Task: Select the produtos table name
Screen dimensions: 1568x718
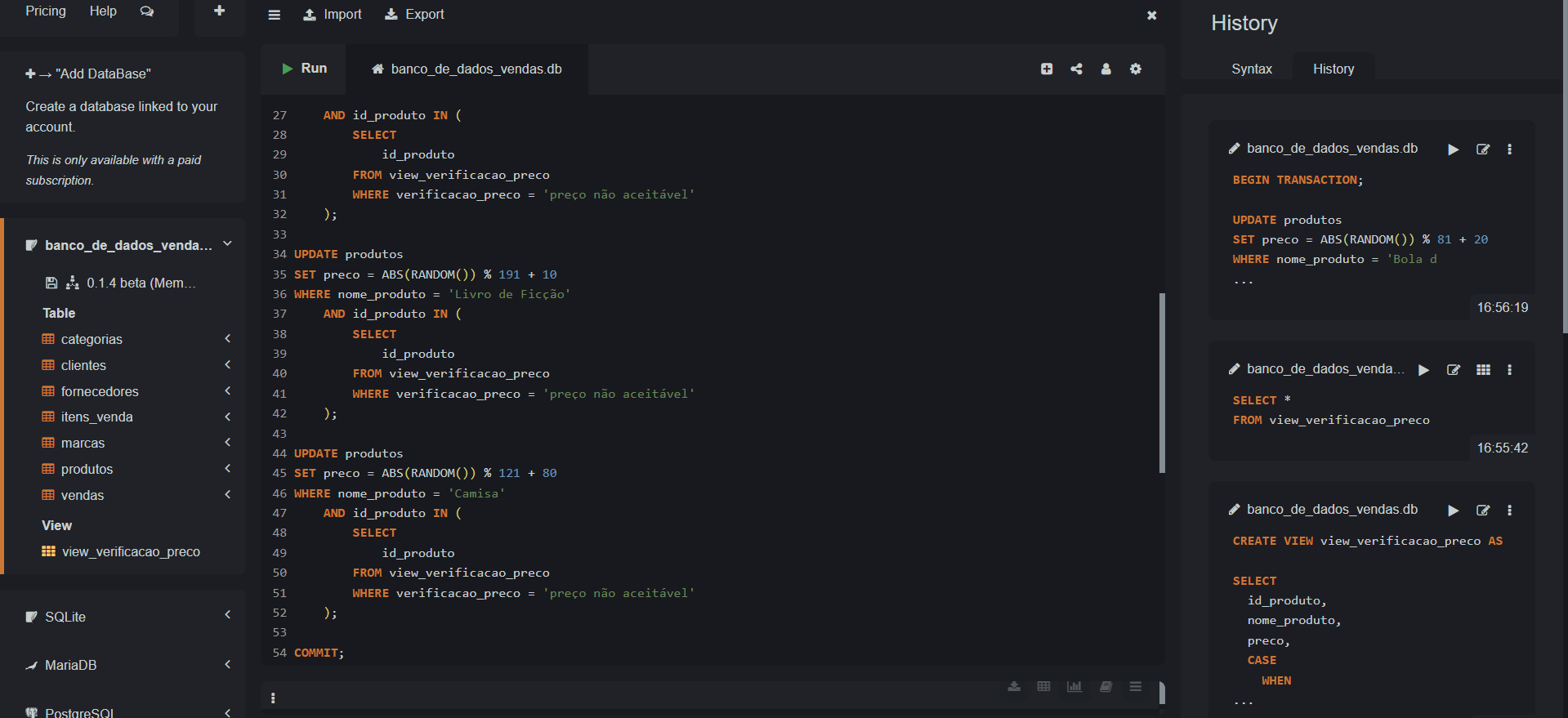Action: [x=87, y=469]
